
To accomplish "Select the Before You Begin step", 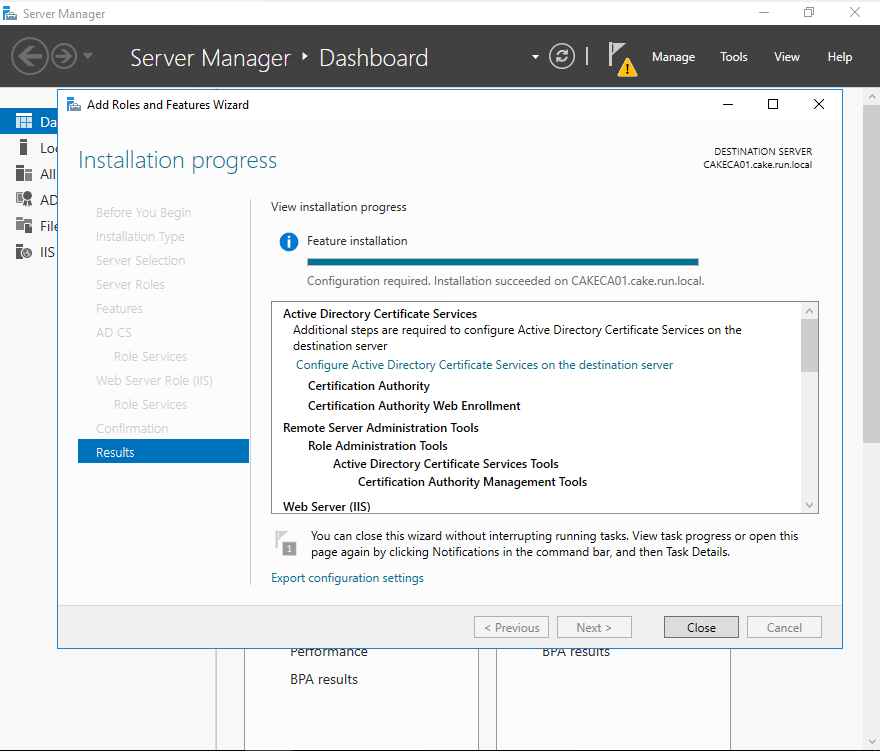I will (143, 213).
